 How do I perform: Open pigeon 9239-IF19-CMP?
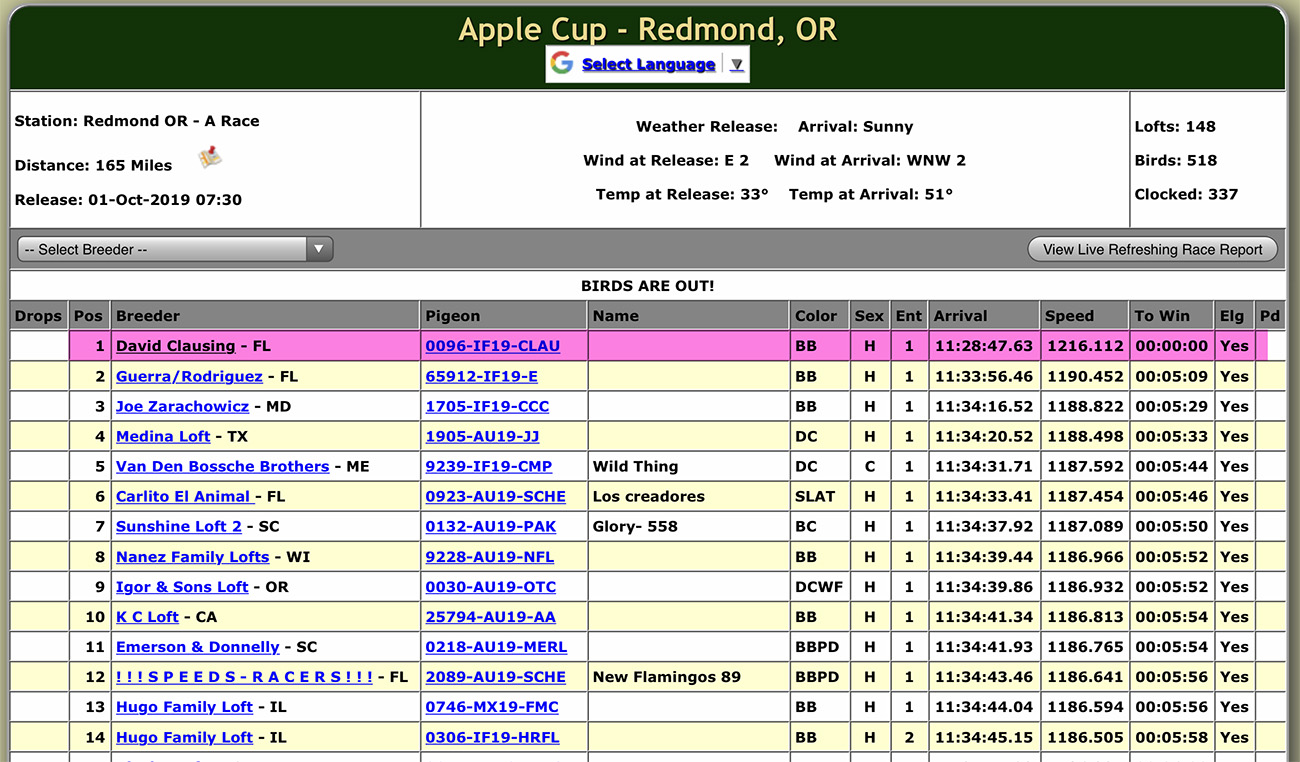[x=488, y=466]
